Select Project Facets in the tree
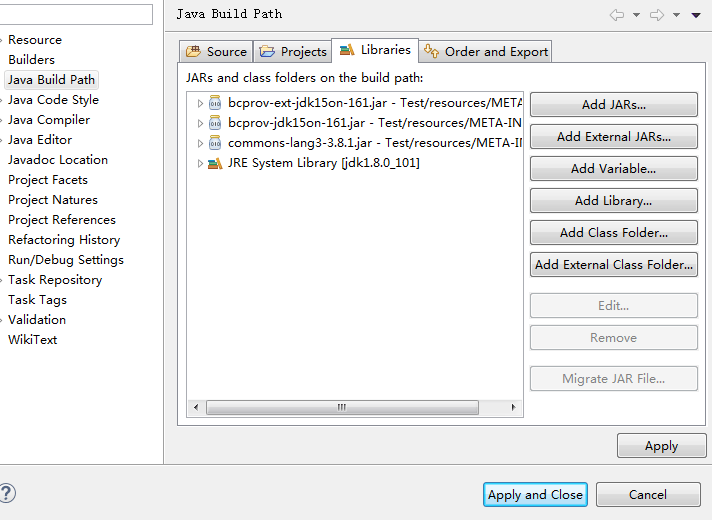 (48, 180)
